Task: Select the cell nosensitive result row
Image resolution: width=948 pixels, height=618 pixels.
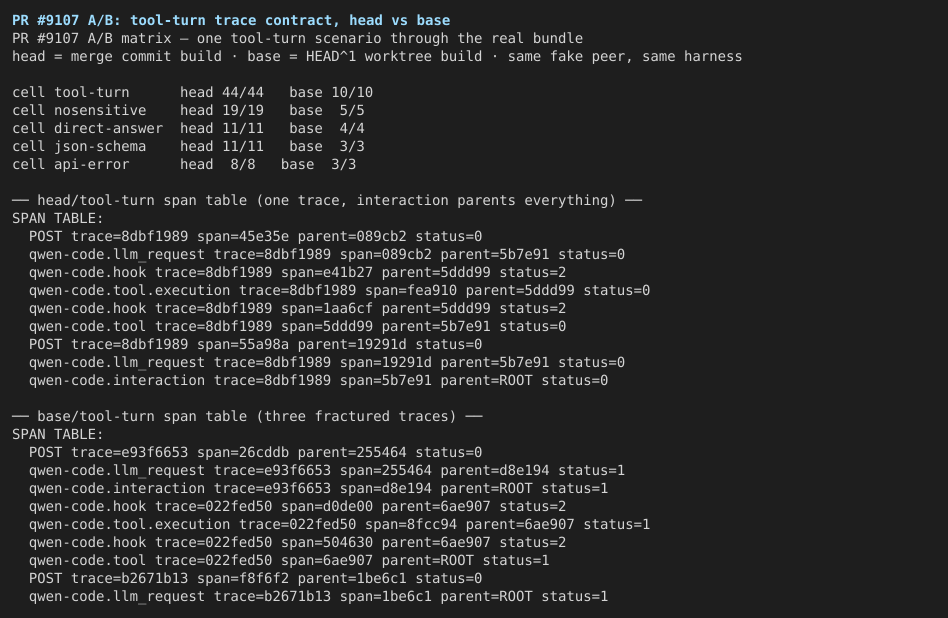Action: 188,111
